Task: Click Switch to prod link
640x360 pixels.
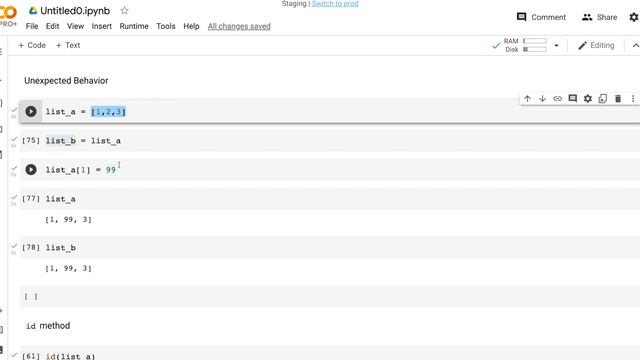Action: click(335, 4)
